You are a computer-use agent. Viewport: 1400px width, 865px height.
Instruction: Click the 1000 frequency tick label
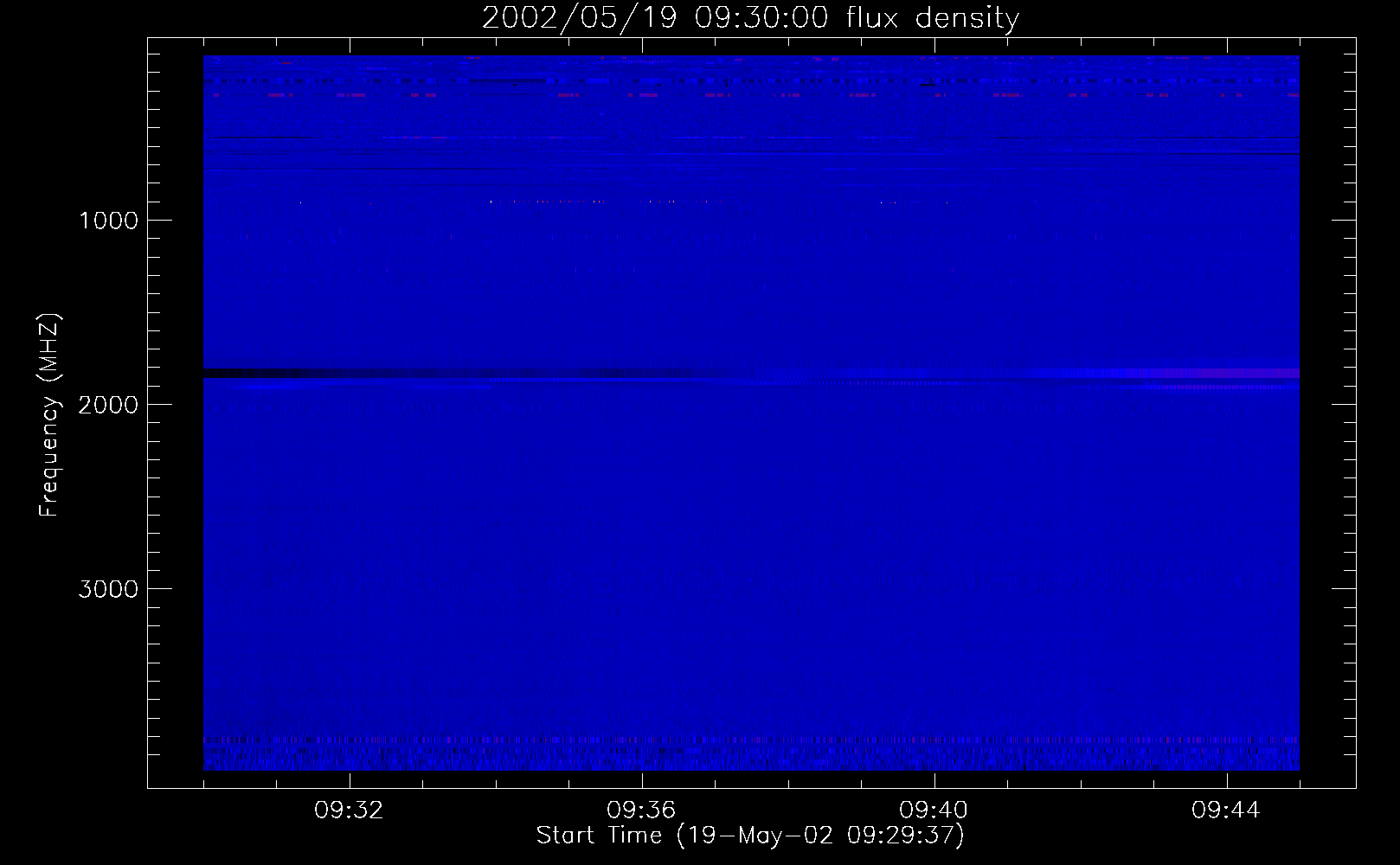tap(108, 221)
